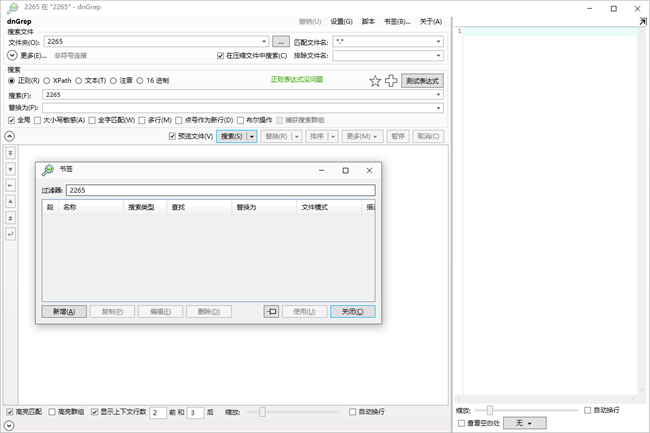This screenshot has width=650, height=433.
Task: Enable the 高亮群组 checkbox
Action: tap(51, 411)
